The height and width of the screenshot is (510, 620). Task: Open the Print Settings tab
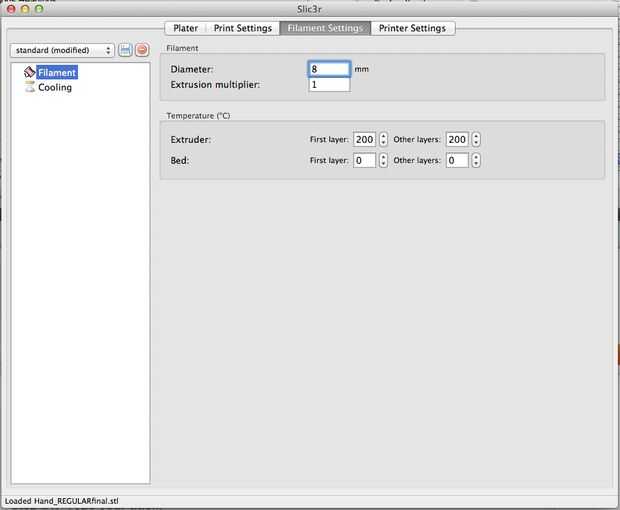(x=243, y=28)
